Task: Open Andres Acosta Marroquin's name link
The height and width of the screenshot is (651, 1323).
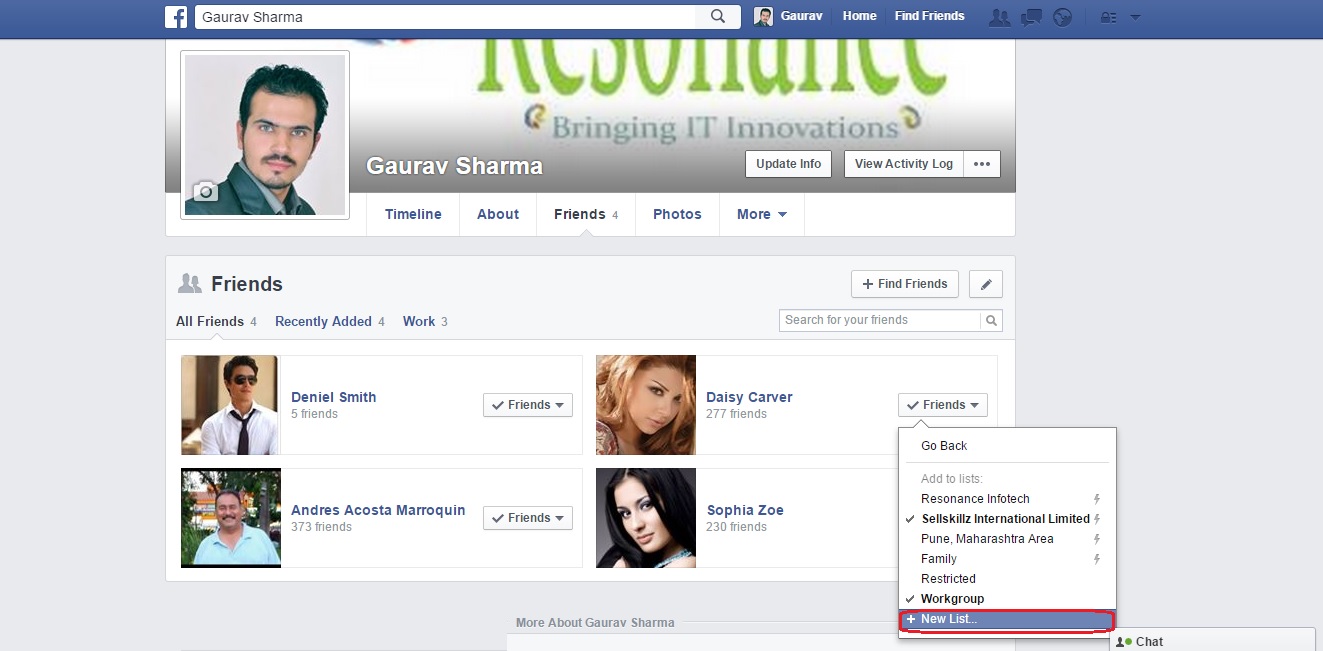Action: 378,510
